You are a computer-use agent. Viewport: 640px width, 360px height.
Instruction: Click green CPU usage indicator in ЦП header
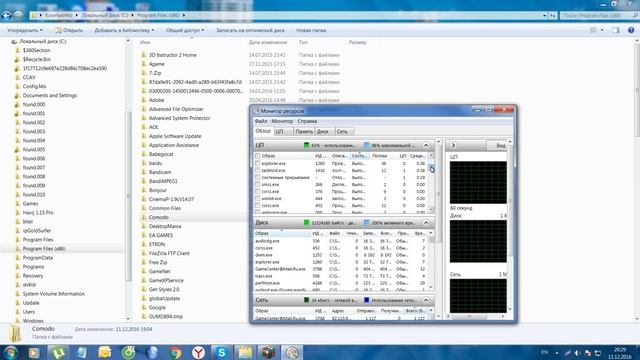coord(307,145)
